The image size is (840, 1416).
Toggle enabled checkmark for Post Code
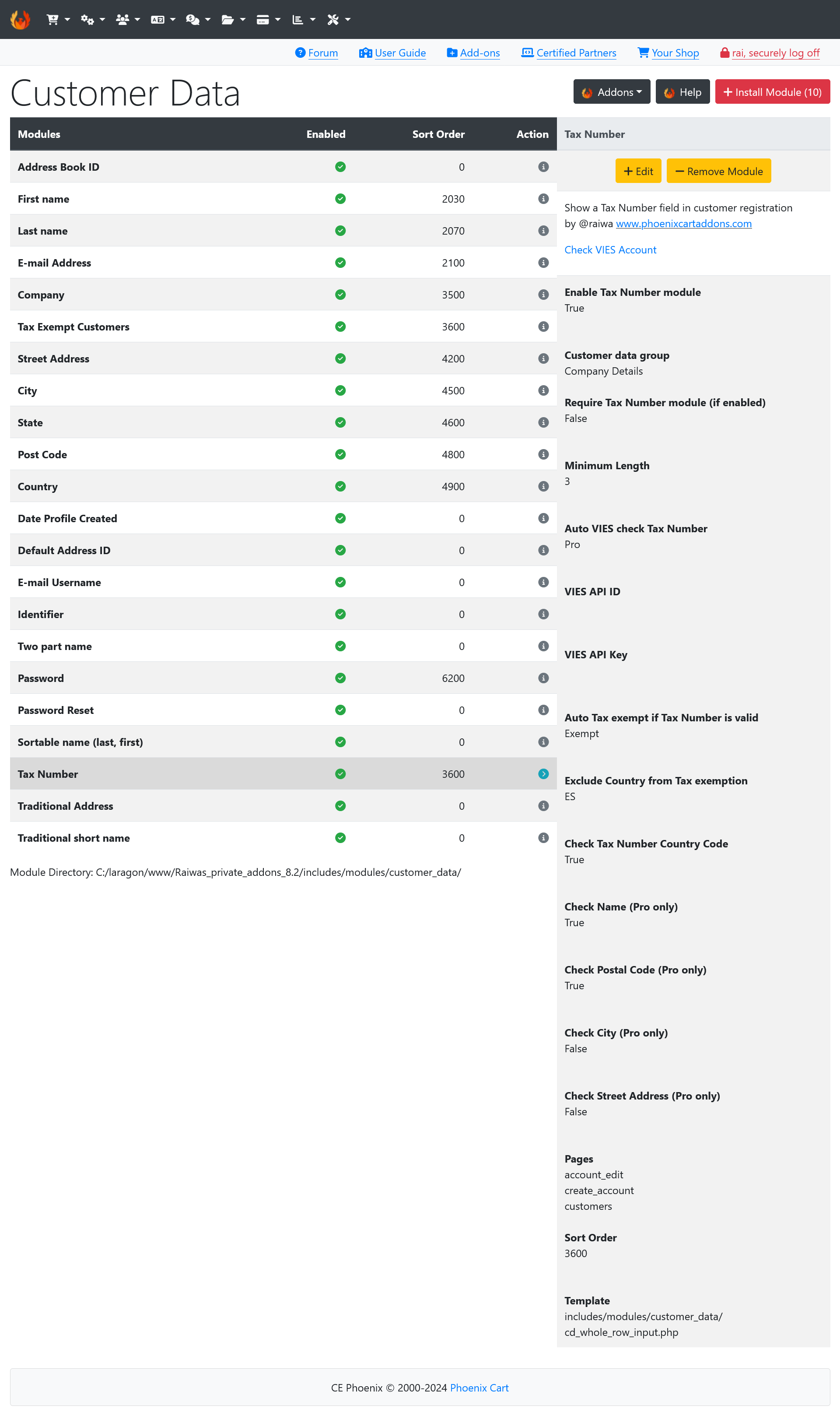[x=340, y=454]
